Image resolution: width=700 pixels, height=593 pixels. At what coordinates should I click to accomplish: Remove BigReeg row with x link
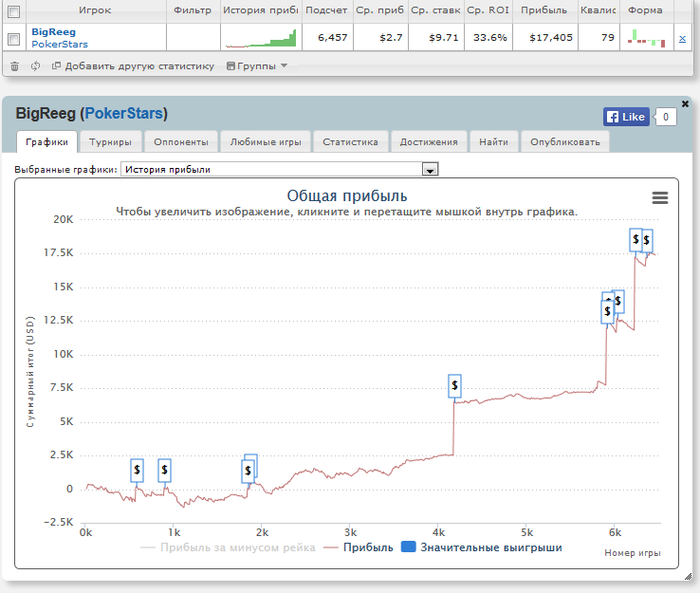coord(682,39)
